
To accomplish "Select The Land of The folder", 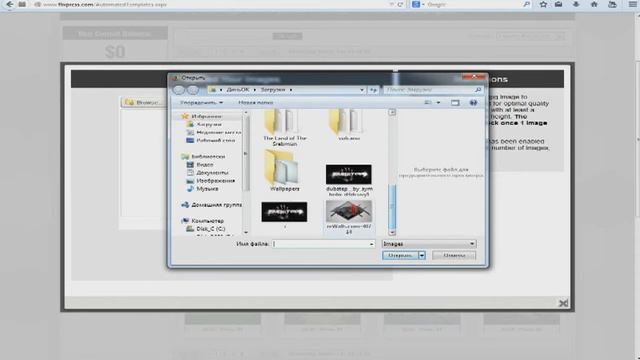I will pos(284,127).
